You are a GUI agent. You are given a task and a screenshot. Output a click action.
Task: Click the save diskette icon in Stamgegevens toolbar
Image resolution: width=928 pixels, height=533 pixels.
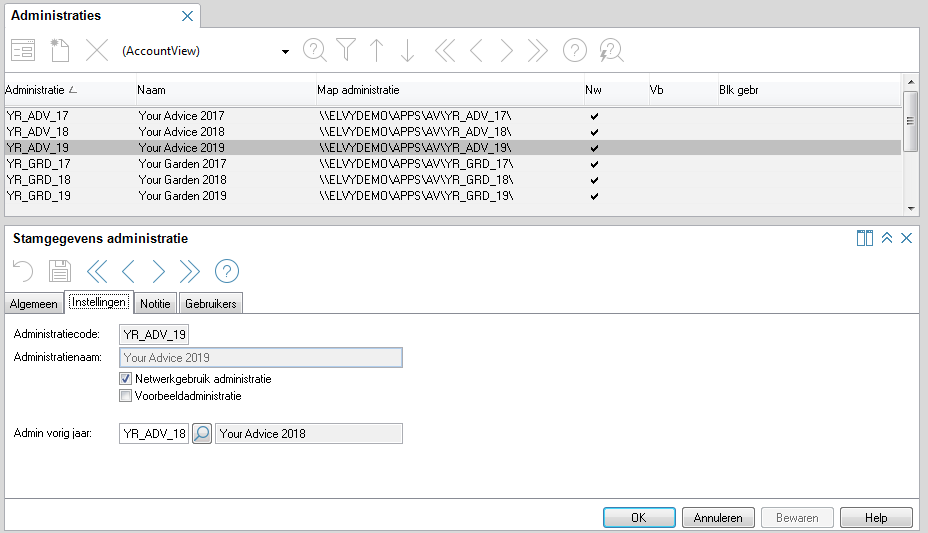(x=60, y=271)
